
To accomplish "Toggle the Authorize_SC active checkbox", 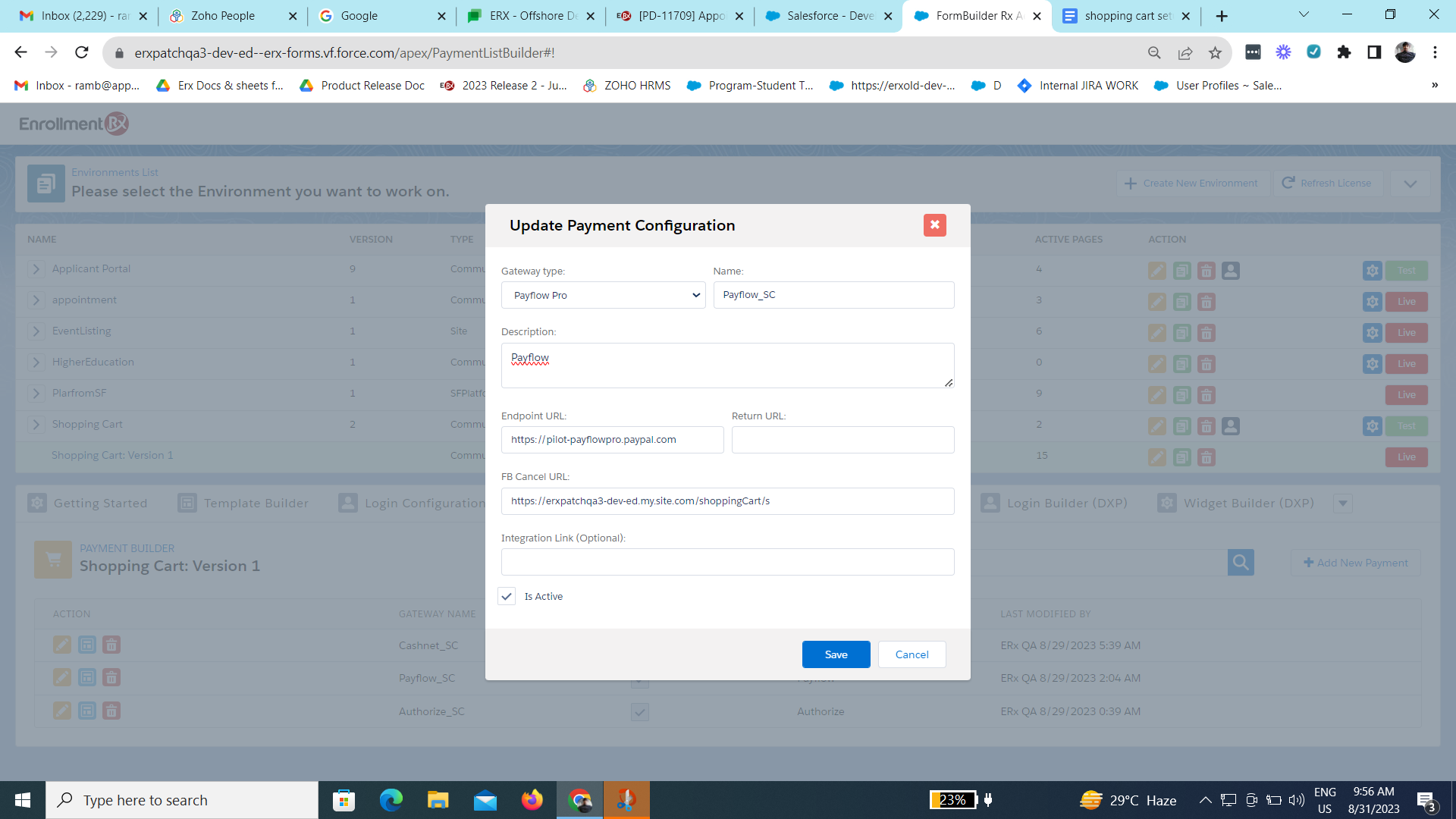I will [640, 712].
